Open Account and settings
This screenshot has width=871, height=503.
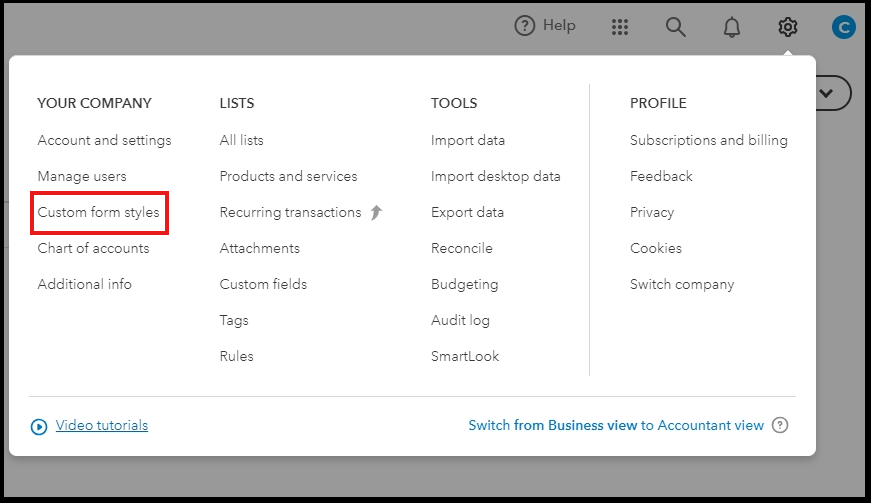(x=104, y=140)
